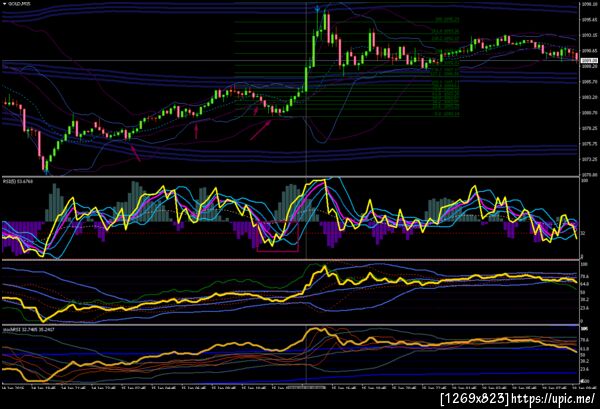Click the 1093.15 price scale label
Screen dimensions: 600x409
[590, 35]
